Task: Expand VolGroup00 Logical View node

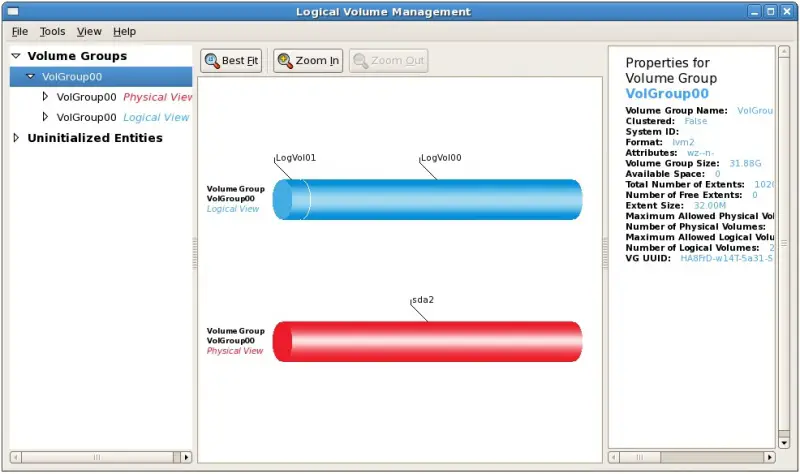Action: (x=45, y=117)
